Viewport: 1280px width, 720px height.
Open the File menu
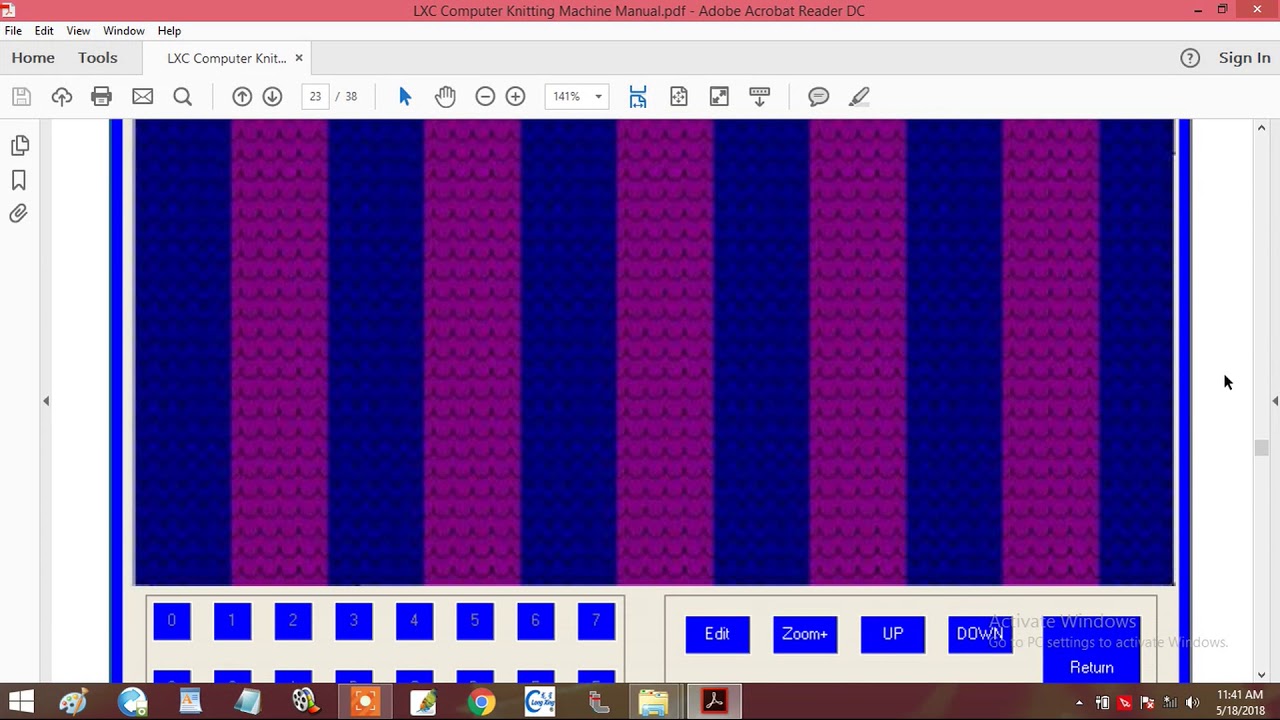point(13,31)
